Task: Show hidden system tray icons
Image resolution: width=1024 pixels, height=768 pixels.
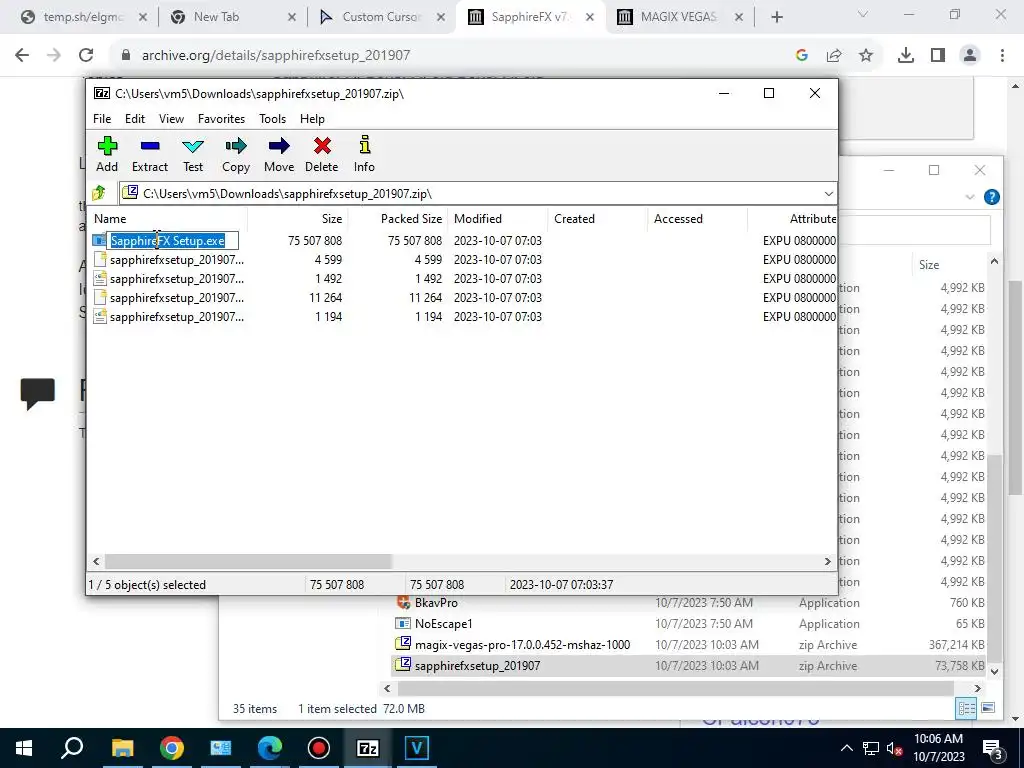Action: point(846,748)
